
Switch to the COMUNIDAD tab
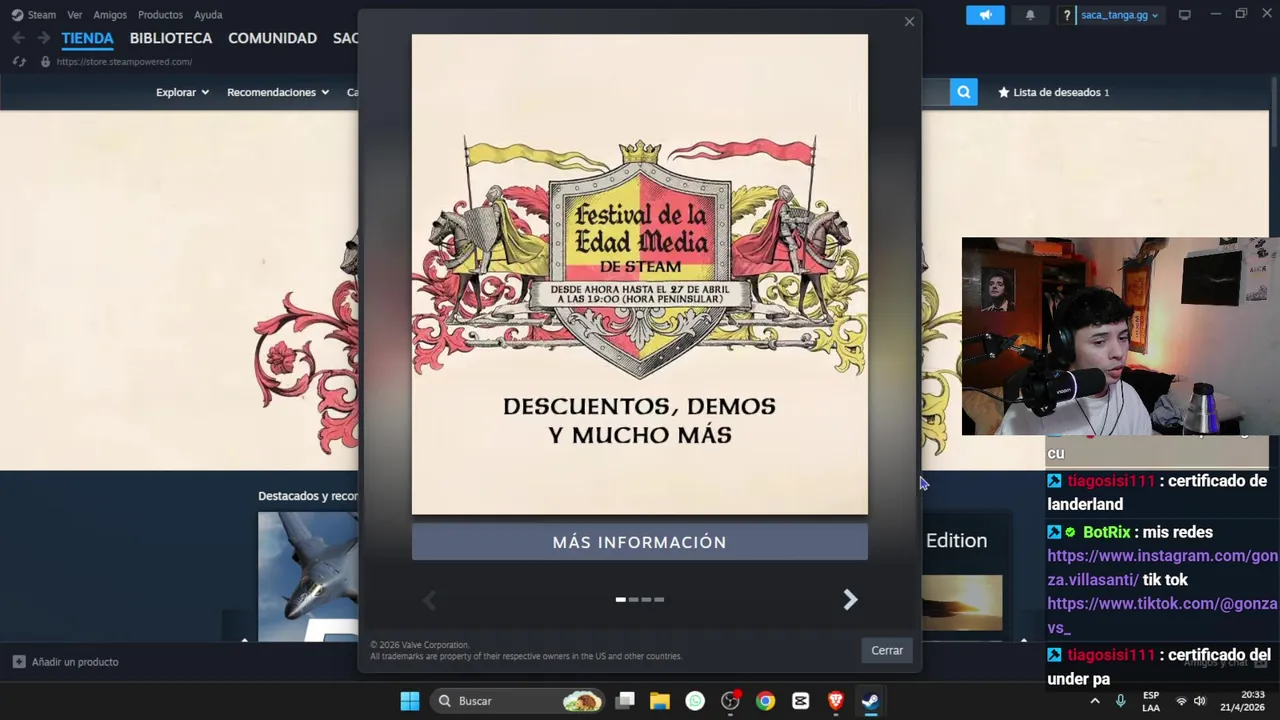(x=272, y=38)
